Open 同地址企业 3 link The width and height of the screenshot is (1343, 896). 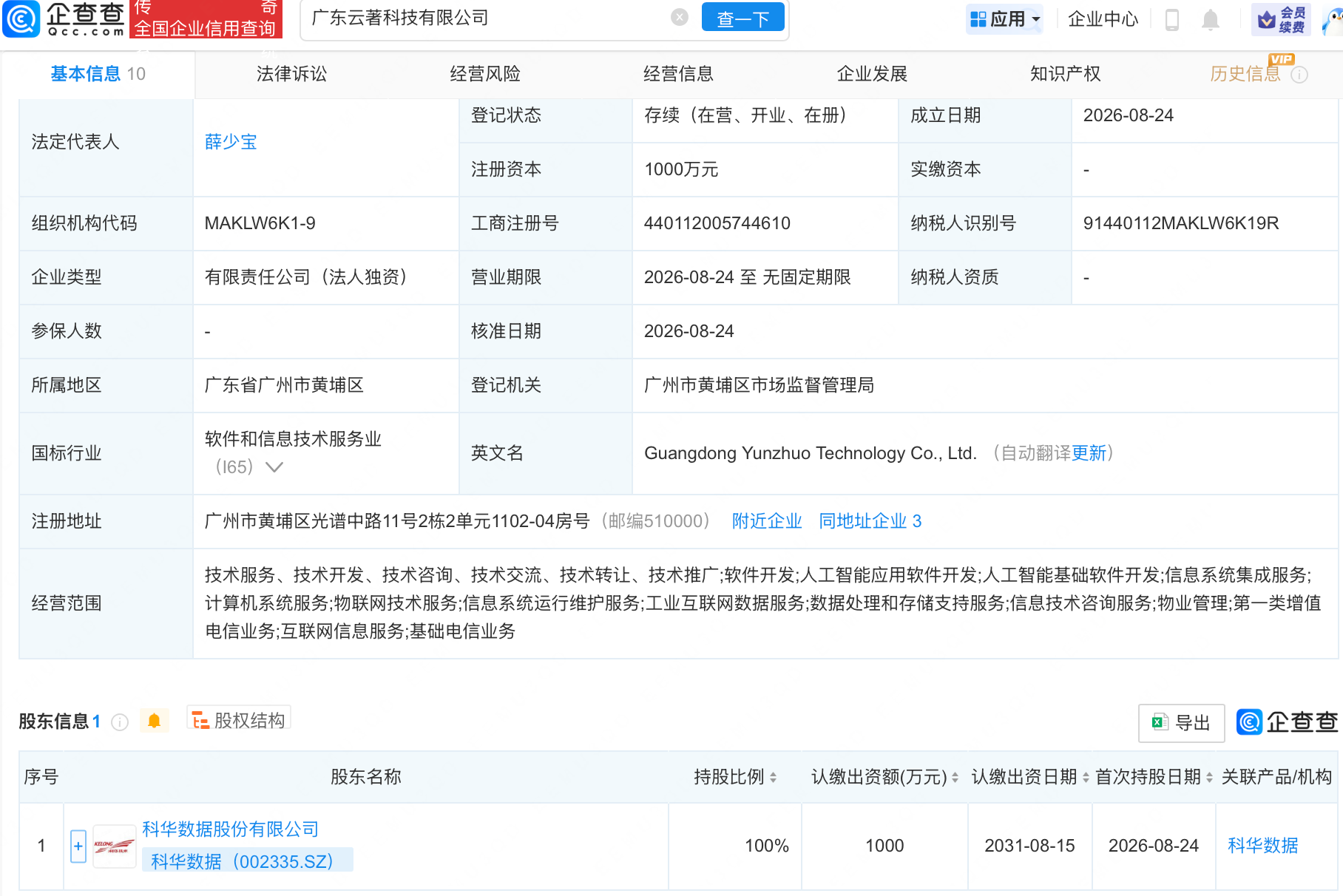[870, 521]
